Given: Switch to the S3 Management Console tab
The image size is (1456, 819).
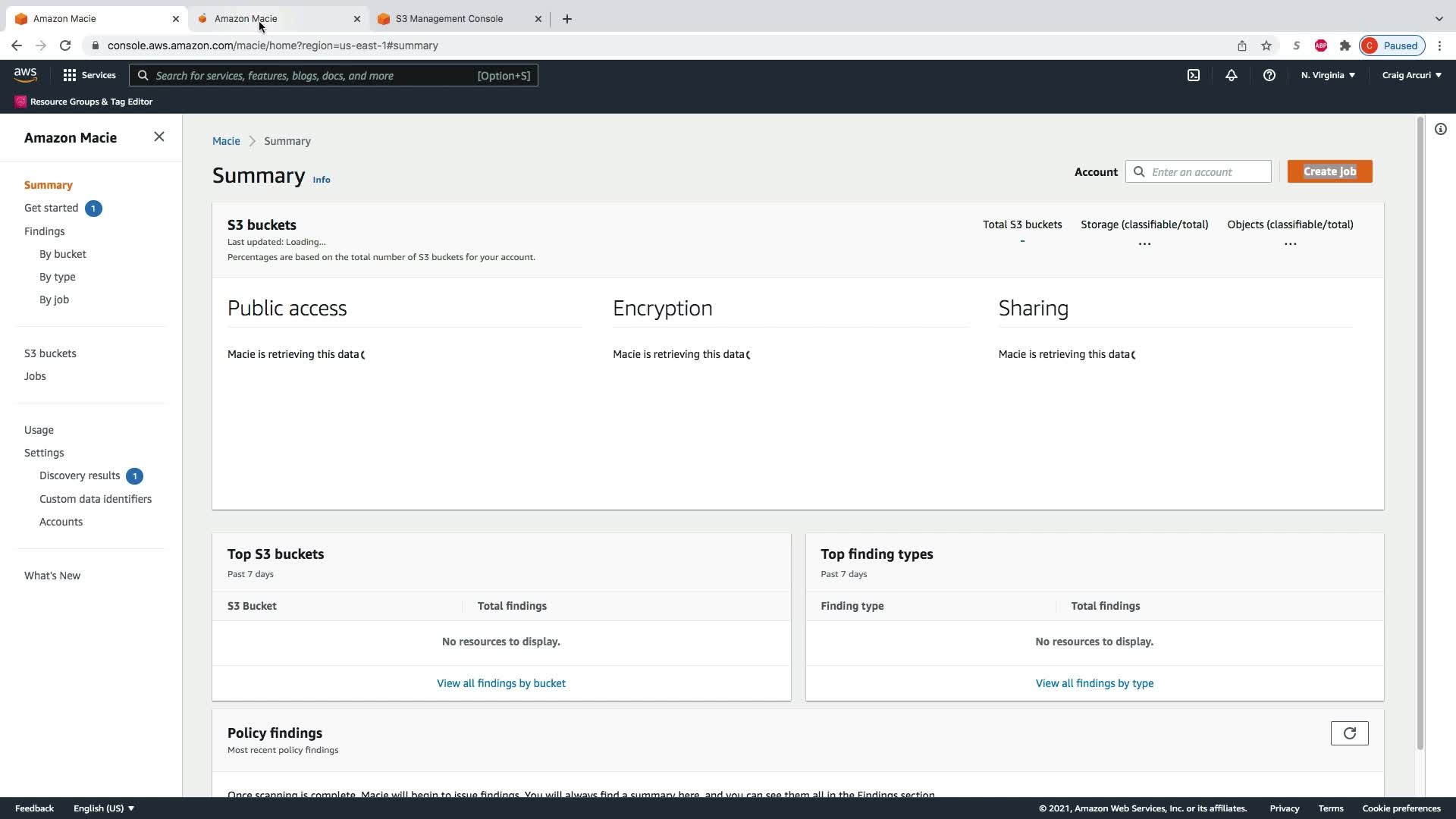Looking at the screenshot, I should coord(449,18).
